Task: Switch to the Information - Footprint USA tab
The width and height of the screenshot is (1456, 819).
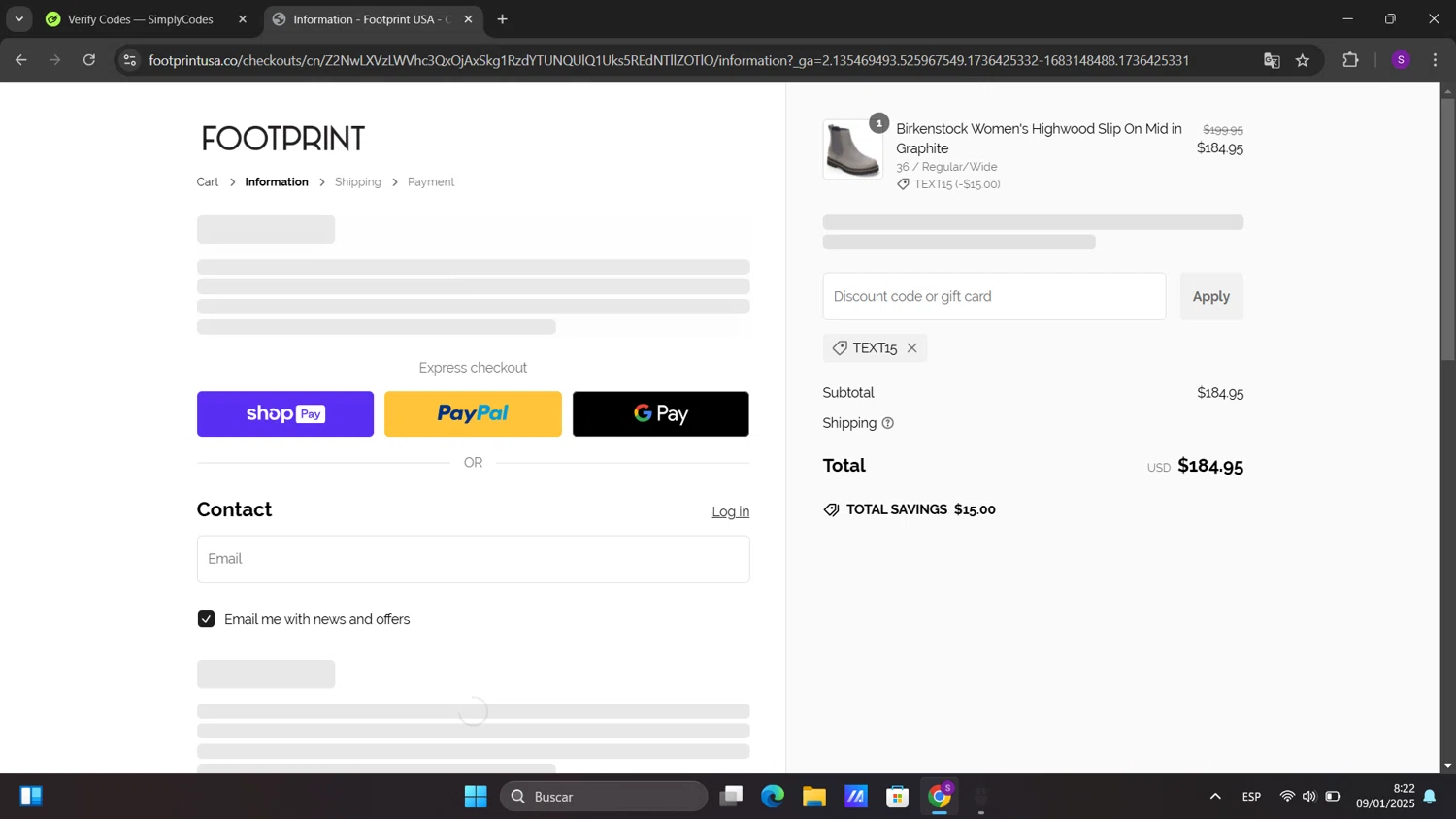Action: click(x=373, y=19)
